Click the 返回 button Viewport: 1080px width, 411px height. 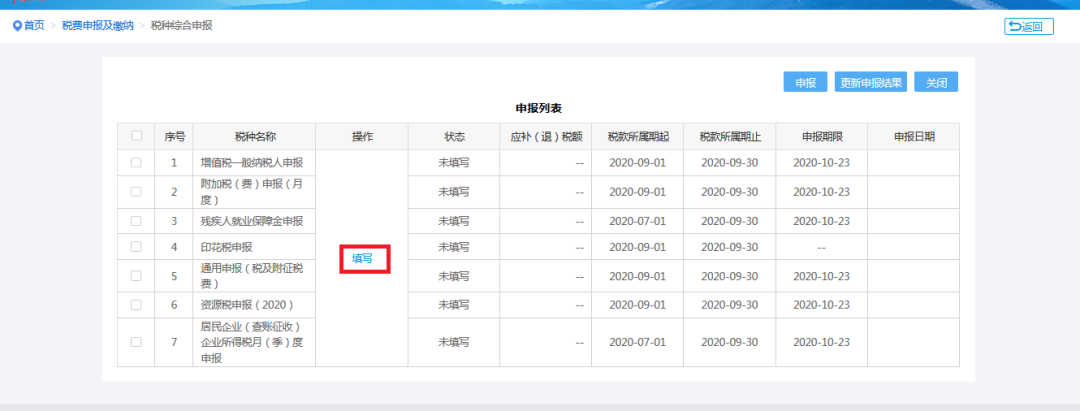pos(1029,27)
